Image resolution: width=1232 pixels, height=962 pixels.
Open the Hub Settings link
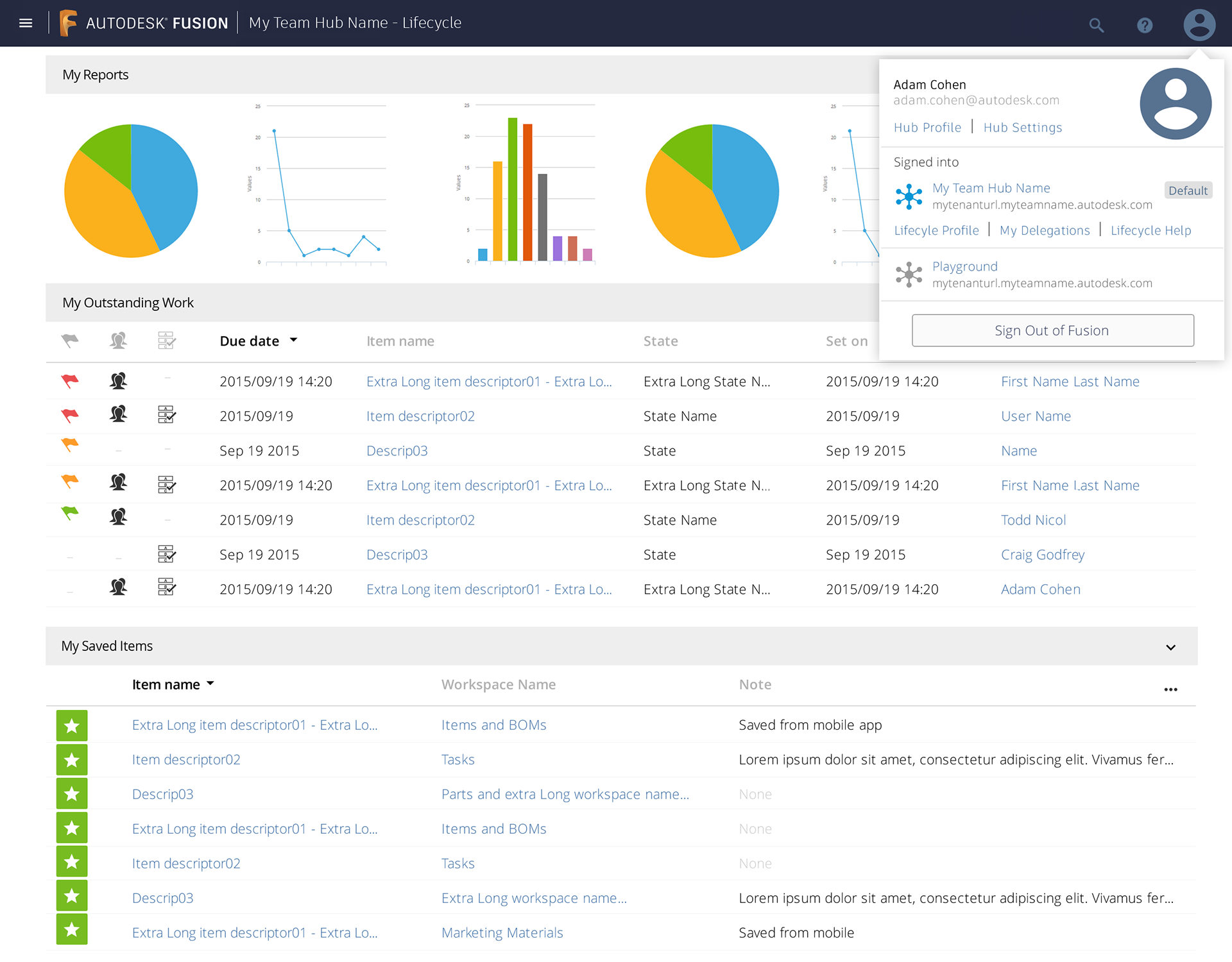1022,128
